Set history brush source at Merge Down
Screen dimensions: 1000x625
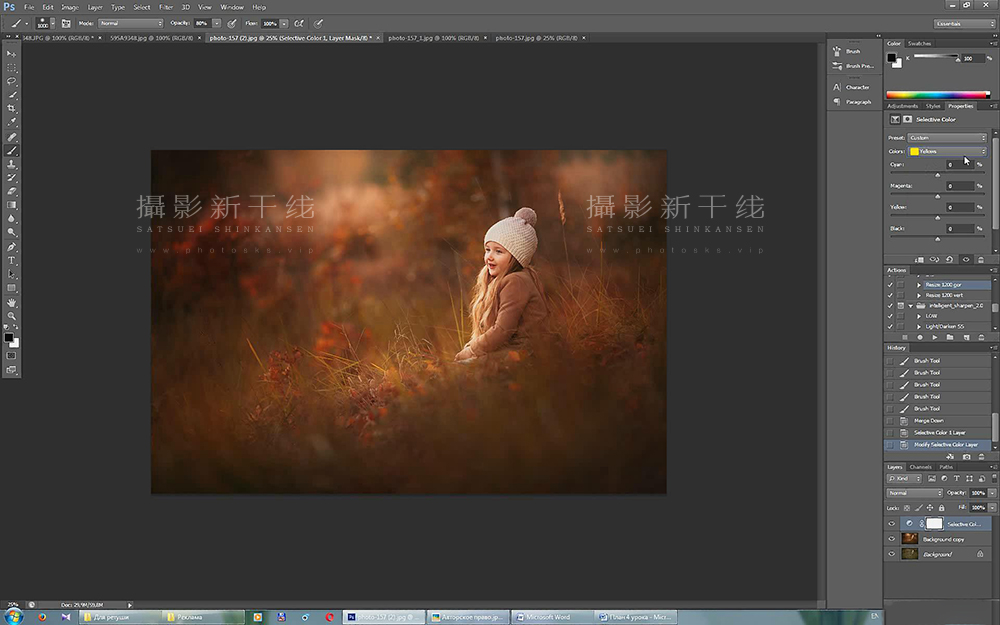(x=890, y=421)
